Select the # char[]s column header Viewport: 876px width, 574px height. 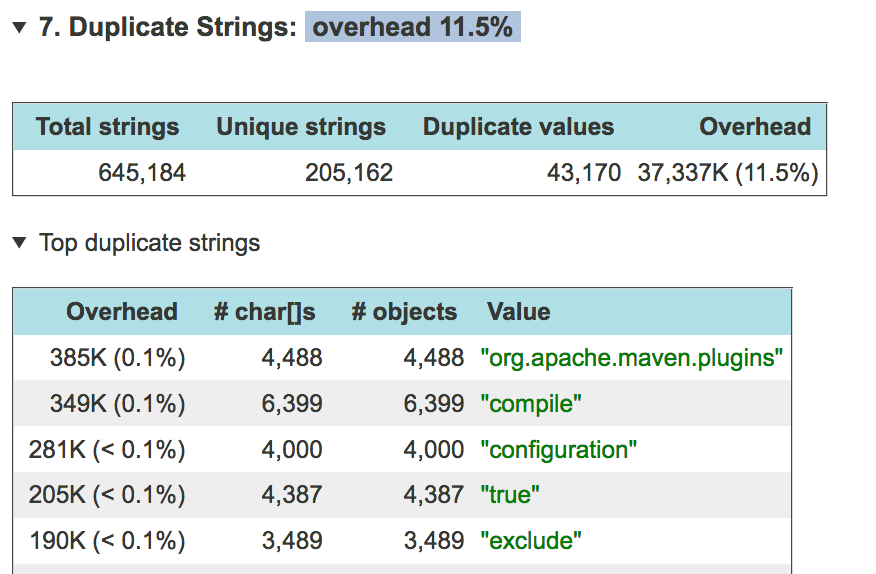(264, 312)
